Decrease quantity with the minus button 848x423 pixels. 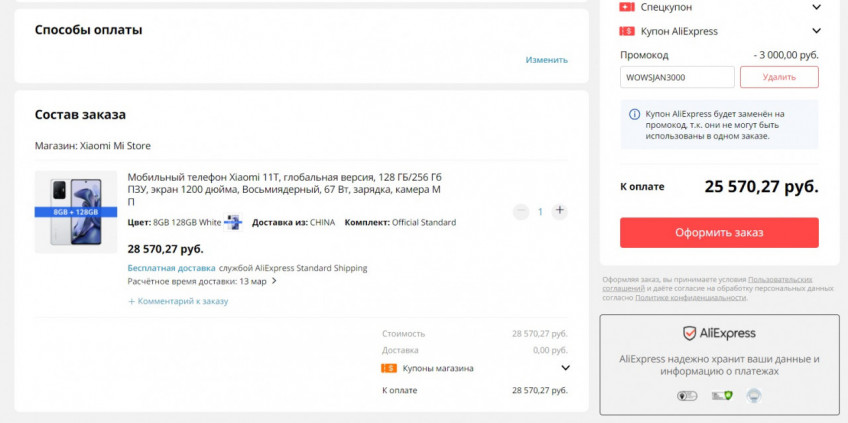tap(520, 212)
